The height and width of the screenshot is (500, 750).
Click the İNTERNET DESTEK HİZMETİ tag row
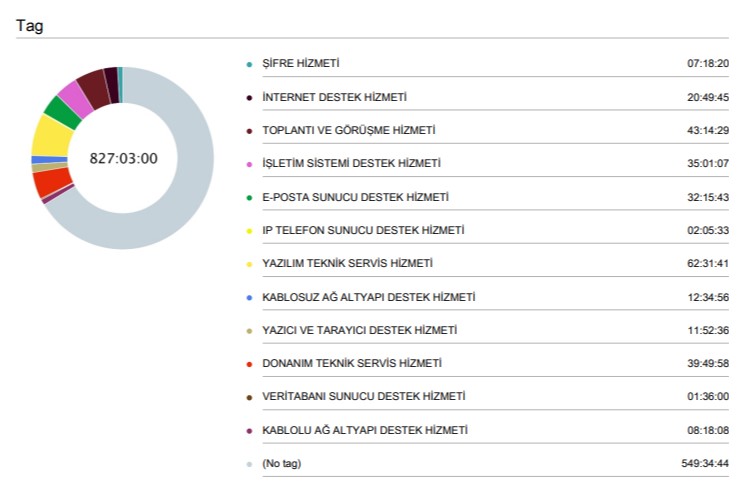point(487,97)
